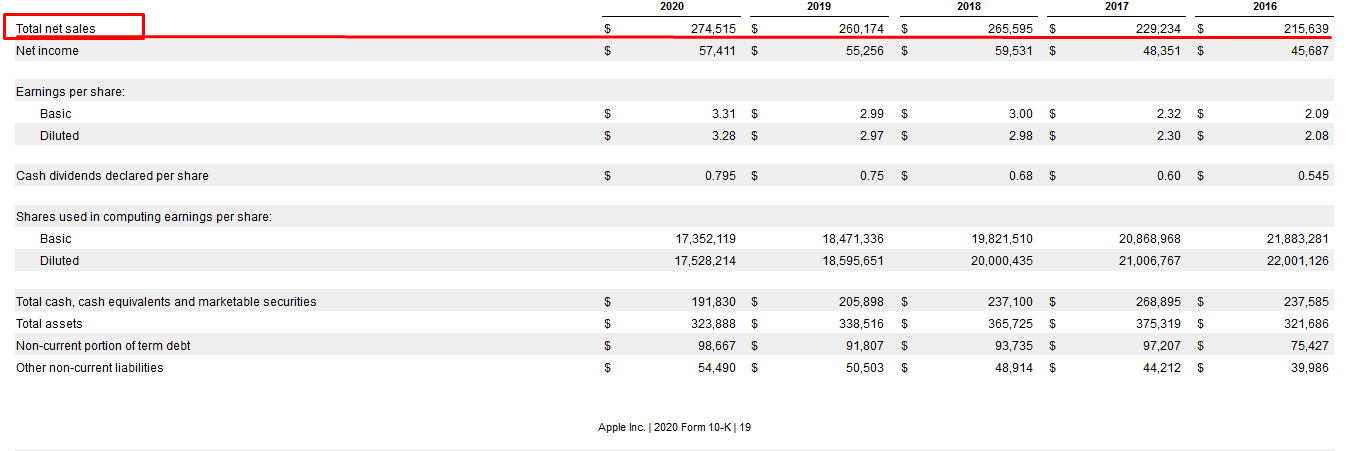Click the total assets value 323,888

[x=713, y=324]
